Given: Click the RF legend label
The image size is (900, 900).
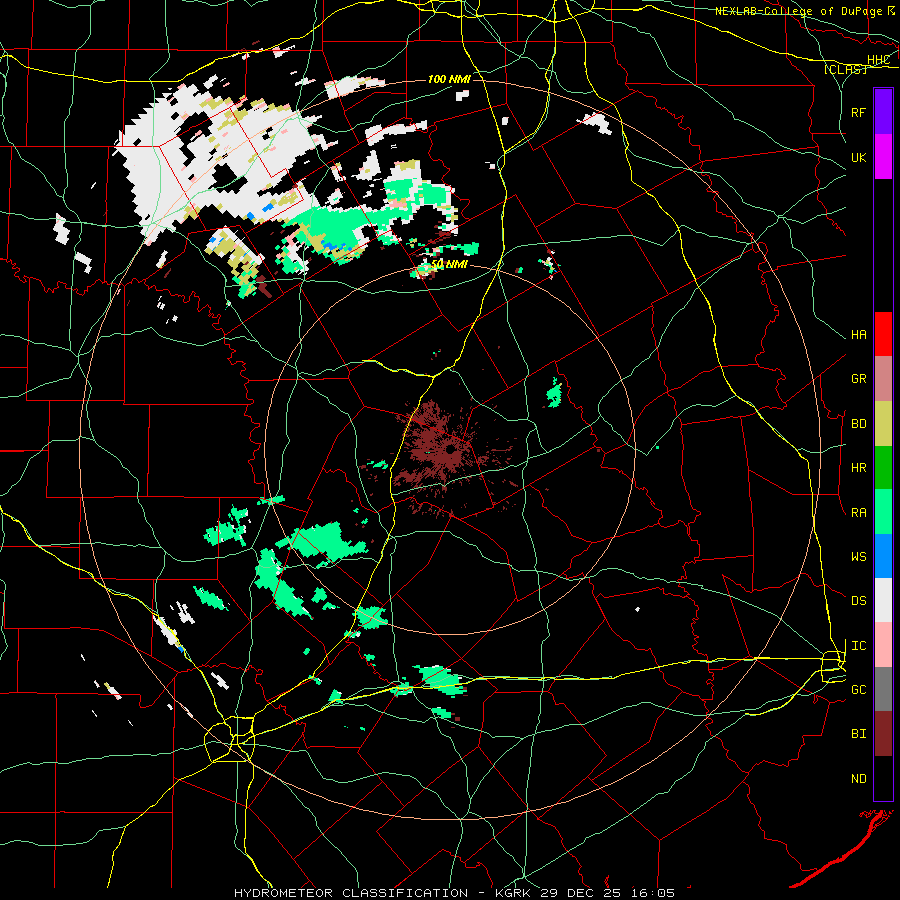Looking at the screenshot, I should (x=858, y=112).
